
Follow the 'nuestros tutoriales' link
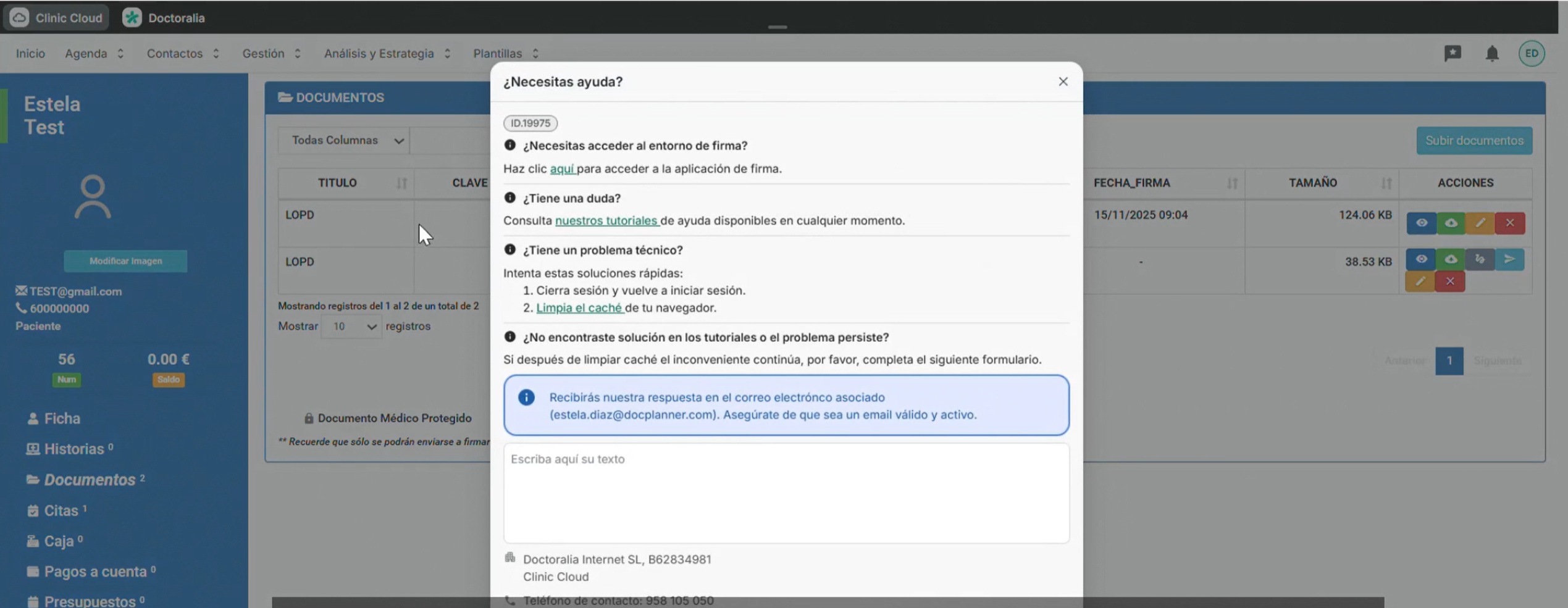point(606,221)
